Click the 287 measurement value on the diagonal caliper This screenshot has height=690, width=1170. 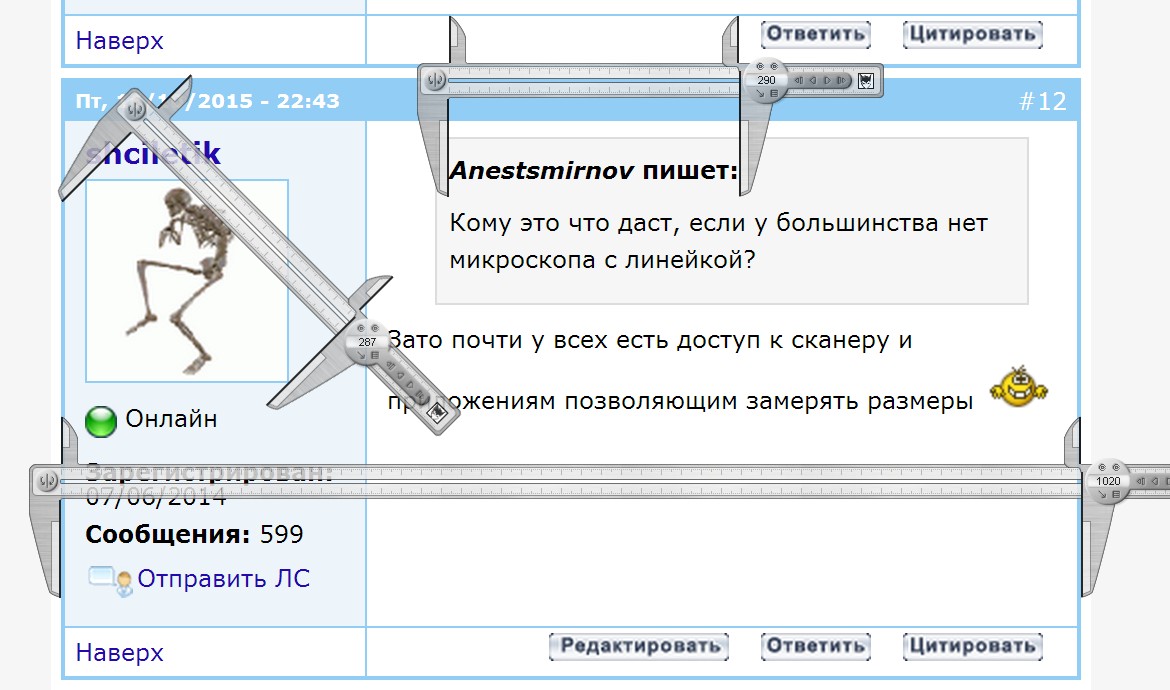point(367,342)
